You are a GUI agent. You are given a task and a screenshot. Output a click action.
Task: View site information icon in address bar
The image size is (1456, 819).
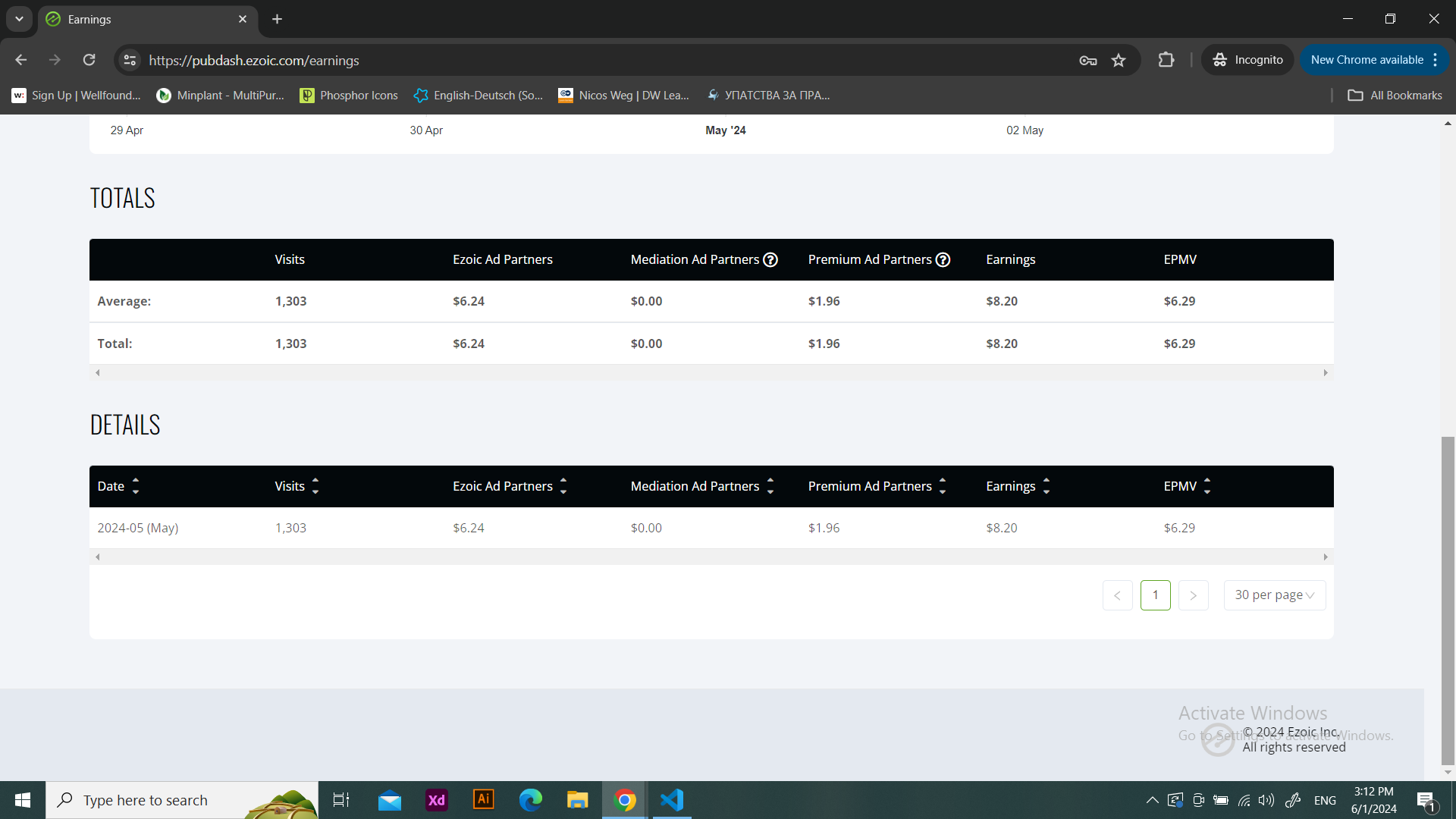[130, 60]
